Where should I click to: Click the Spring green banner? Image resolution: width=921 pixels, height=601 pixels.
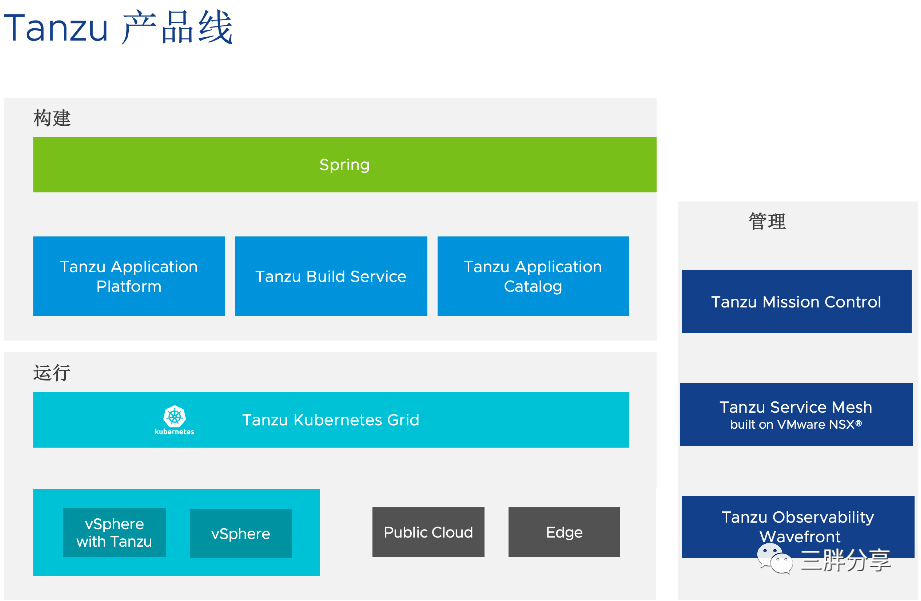[x=344, y=164]
